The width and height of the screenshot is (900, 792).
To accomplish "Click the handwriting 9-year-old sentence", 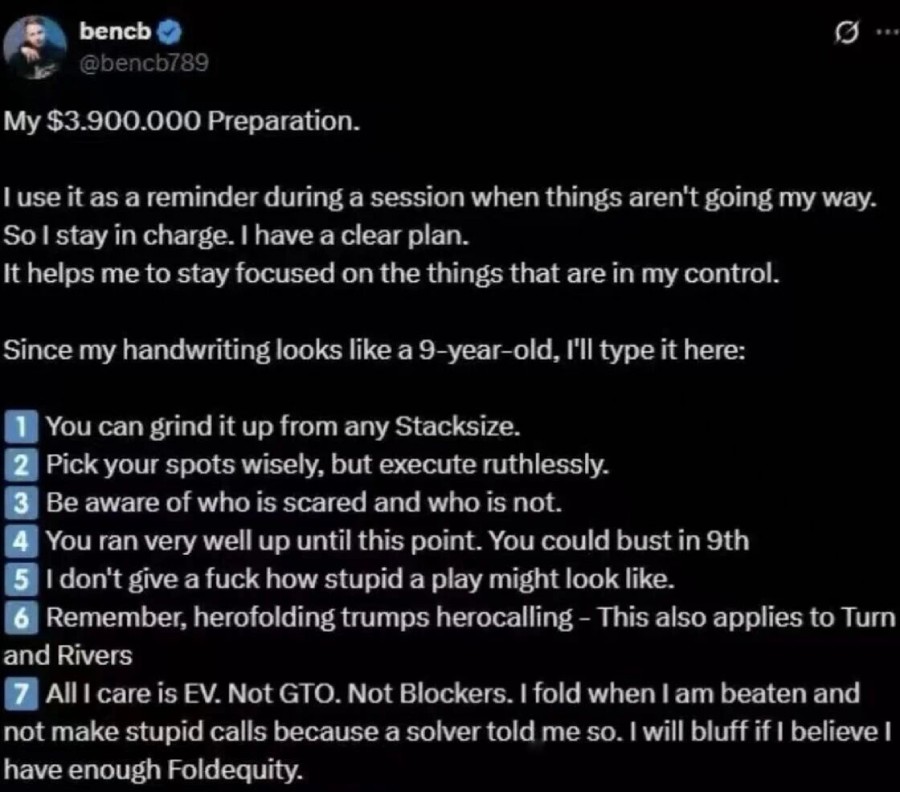I will [x=372, y=351].
